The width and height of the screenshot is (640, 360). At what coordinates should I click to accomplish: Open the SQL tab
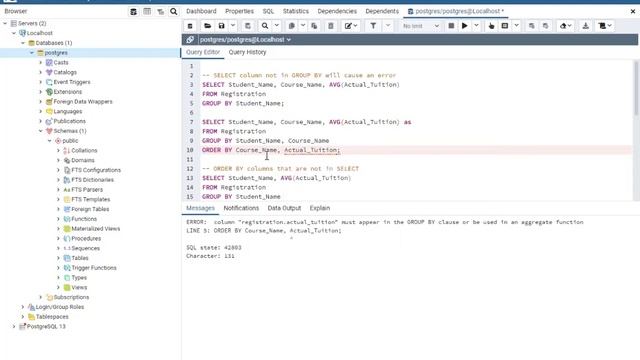[268, 11]
